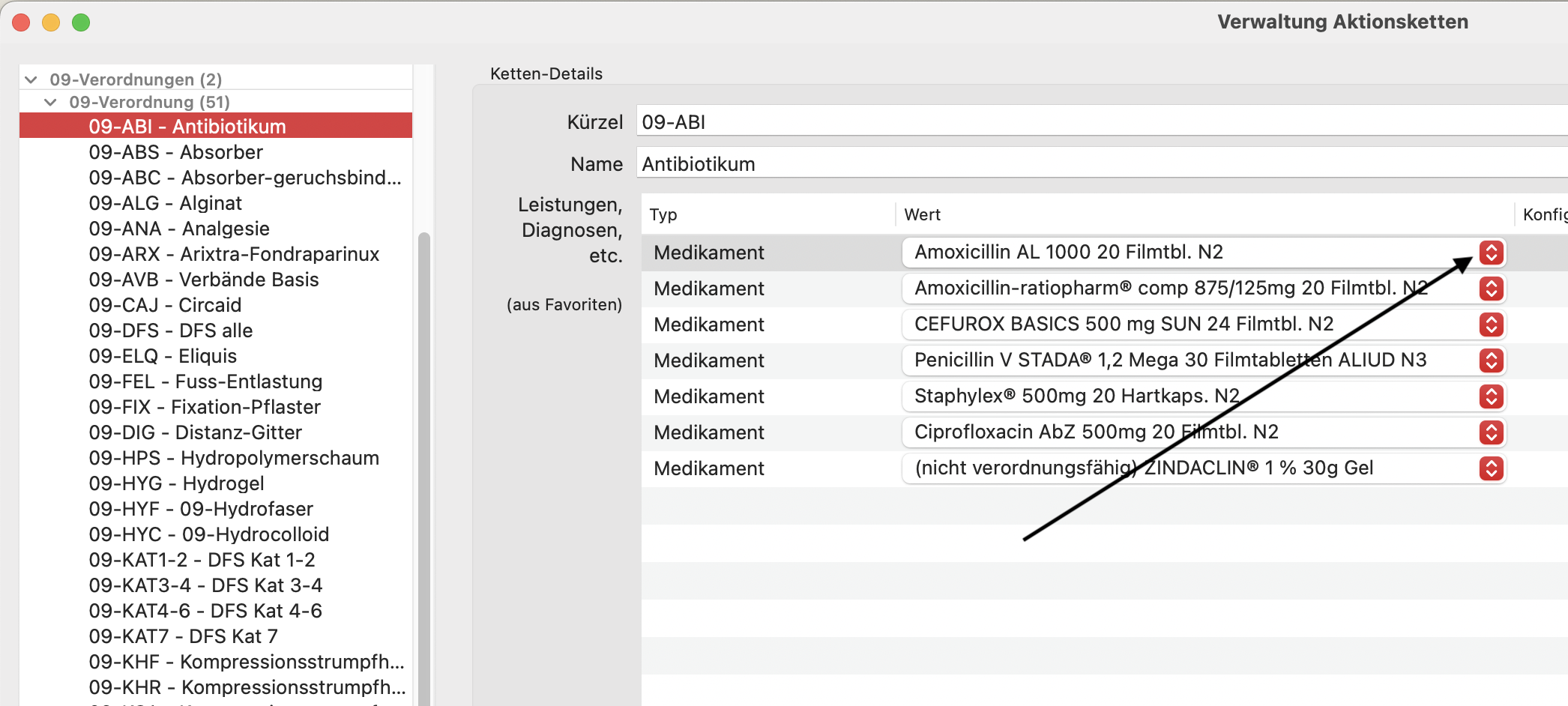Image resolution: width=1568 pixels, height=706 pixels.
Task: Click red stepper icon for ZINDACLIN gel
Action: [x=1491, y=468]
